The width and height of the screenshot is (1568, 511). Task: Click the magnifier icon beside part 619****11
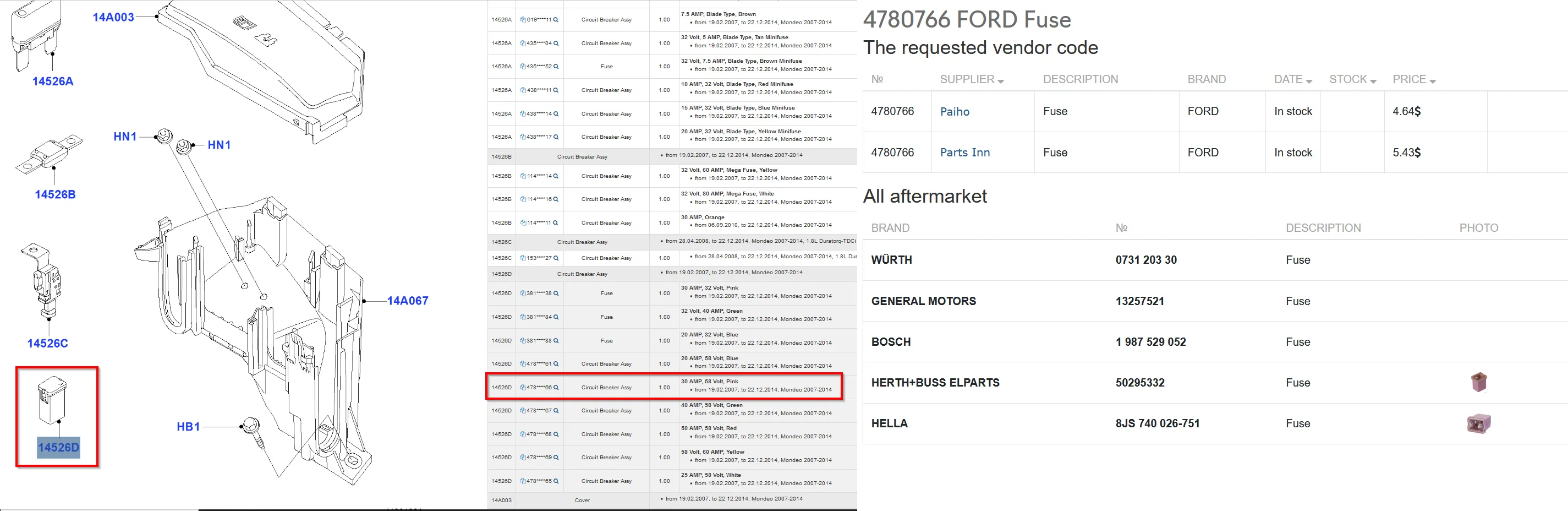[556, 20]
